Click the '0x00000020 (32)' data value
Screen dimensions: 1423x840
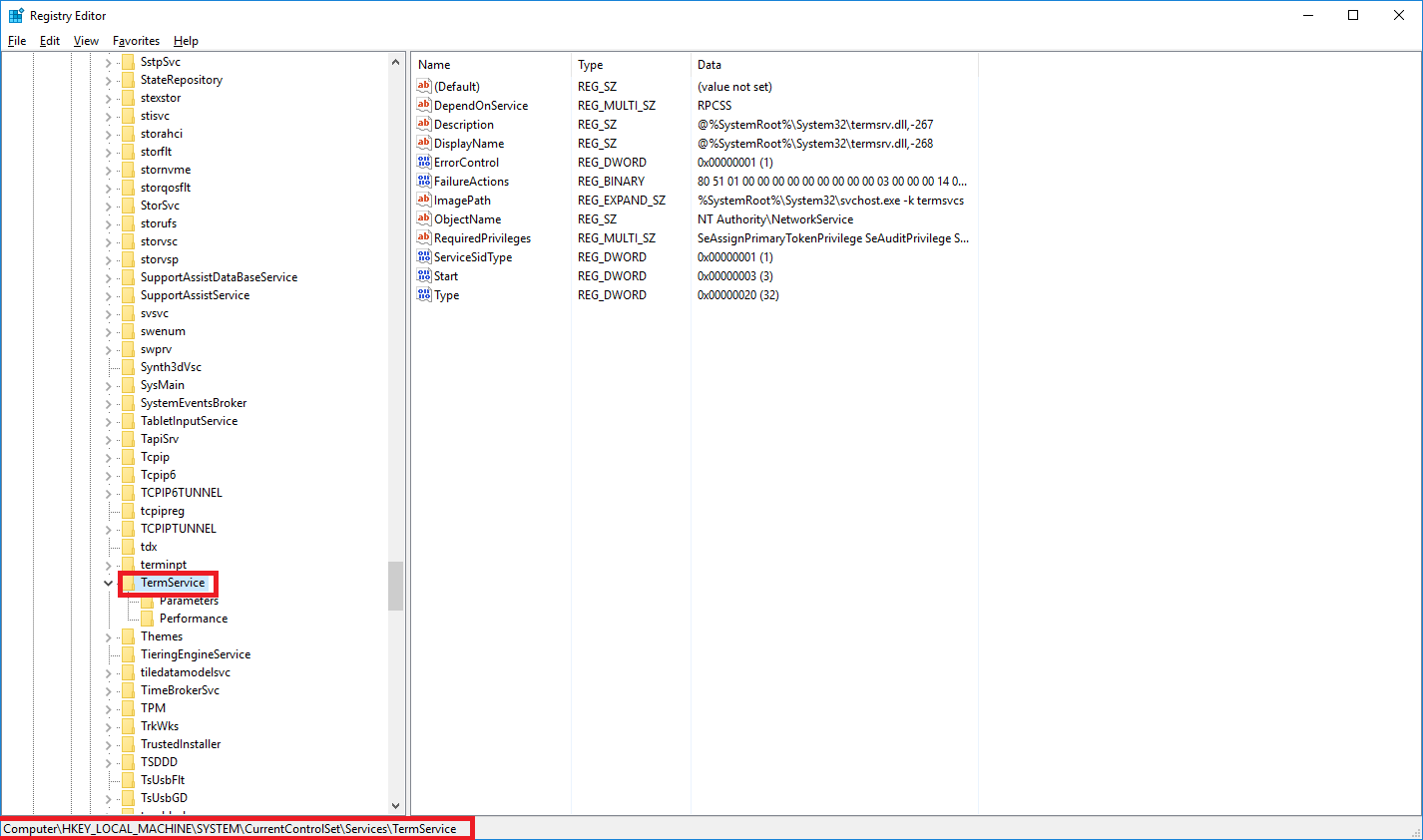pyautogui.click(x=738, y=294)
